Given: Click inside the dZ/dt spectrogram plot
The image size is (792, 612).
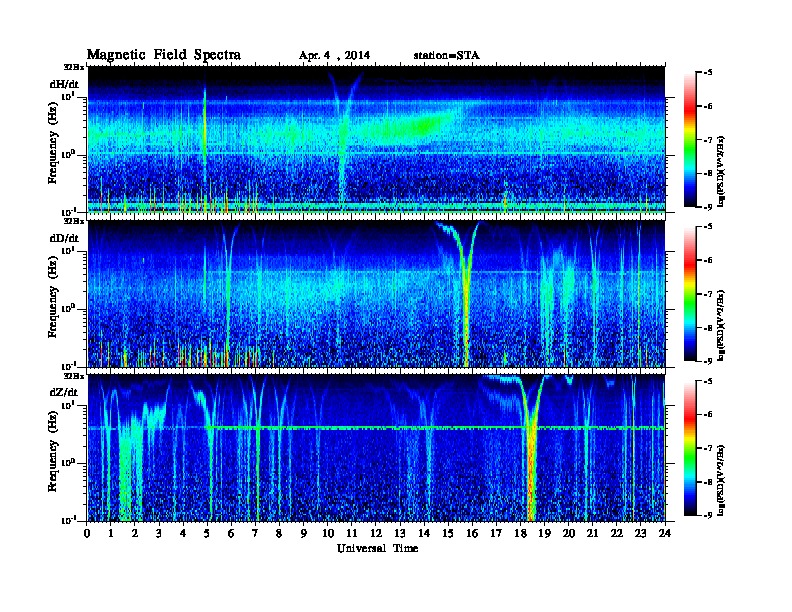Looking at the screenshot, I should (376, 448).
